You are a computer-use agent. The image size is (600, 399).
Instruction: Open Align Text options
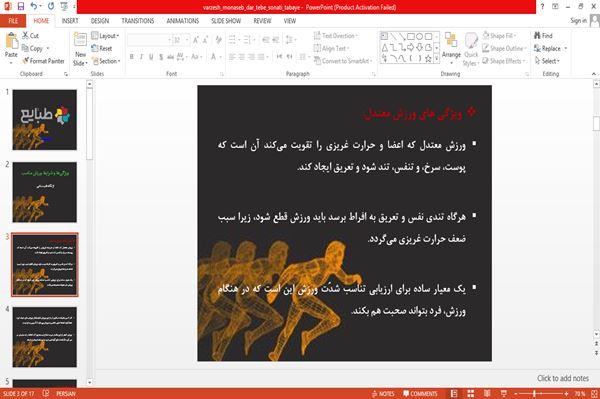[x=331, y=48]
